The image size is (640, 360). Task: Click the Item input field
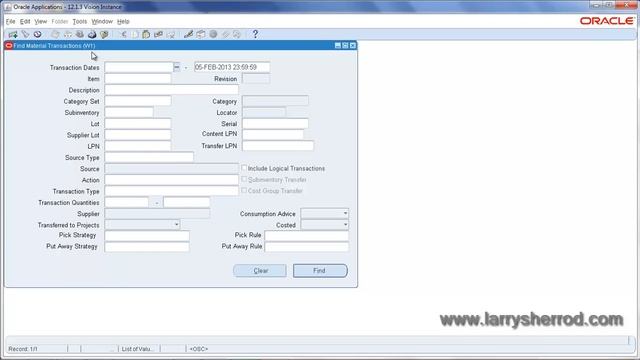138,78
